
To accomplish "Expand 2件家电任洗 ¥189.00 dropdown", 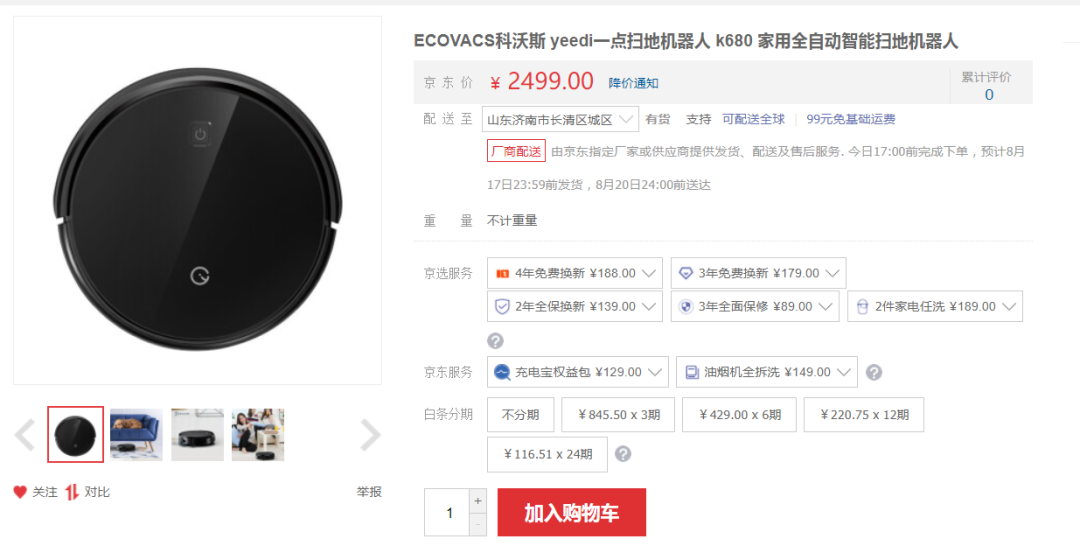I will tap(935, 306).
